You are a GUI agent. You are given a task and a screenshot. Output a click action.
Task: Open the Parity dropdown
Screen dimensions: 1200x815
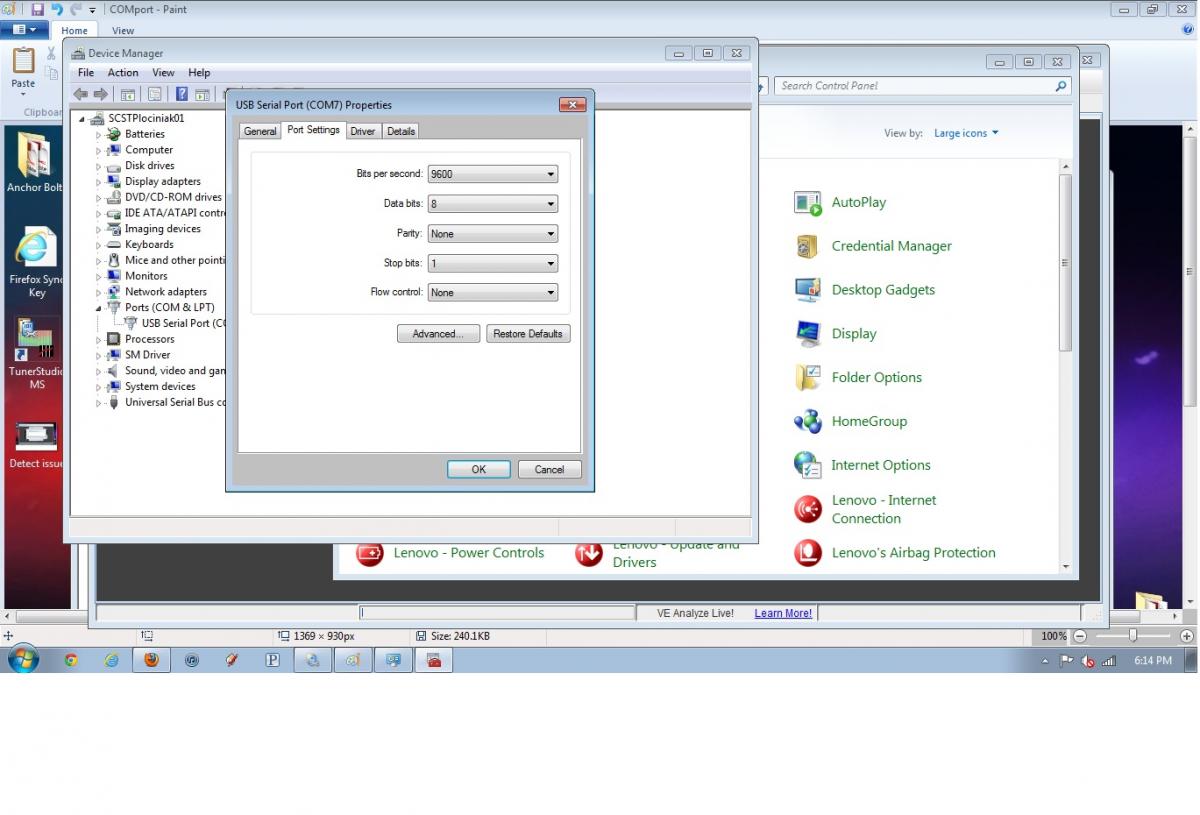(492, 234)
